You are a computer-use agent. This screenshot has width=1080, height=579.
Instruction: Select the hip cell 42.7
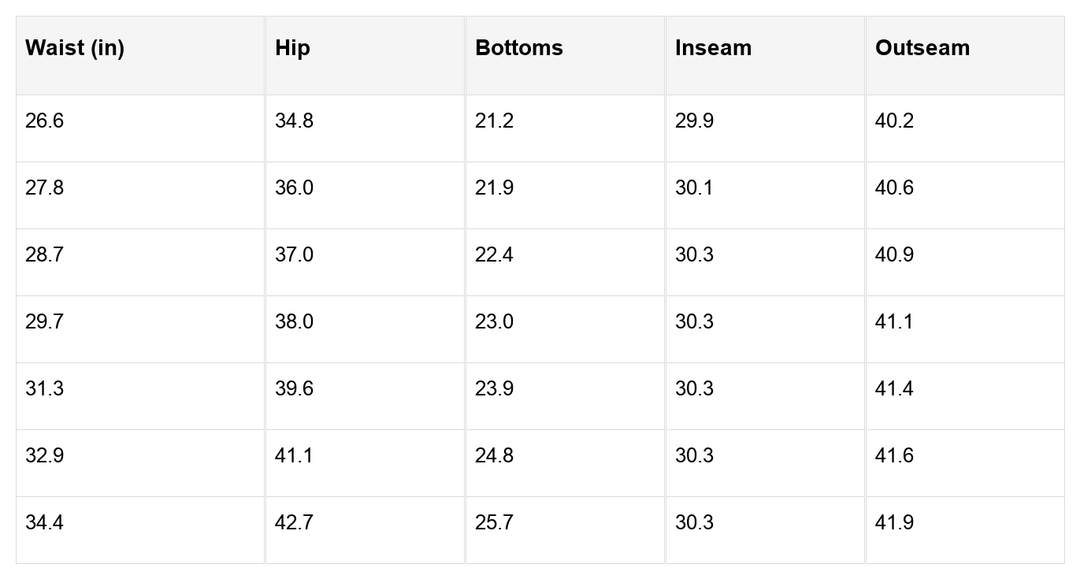(294, 523)
